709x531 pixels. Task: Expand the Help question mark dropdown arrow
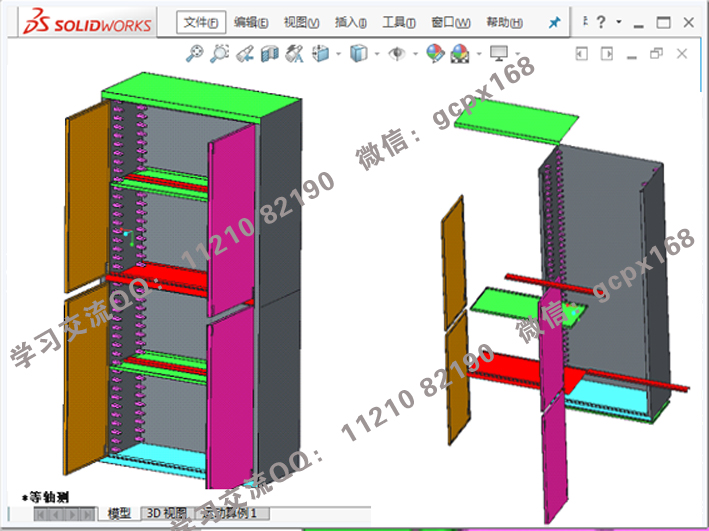click(619, 22)
